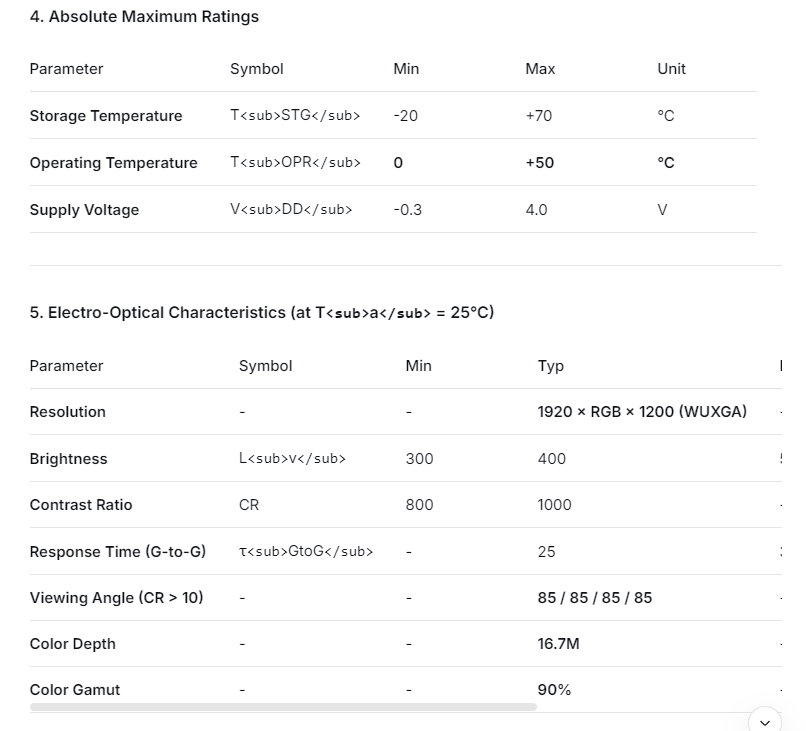Click the table's horizontal scrollbar

point(283,707)
